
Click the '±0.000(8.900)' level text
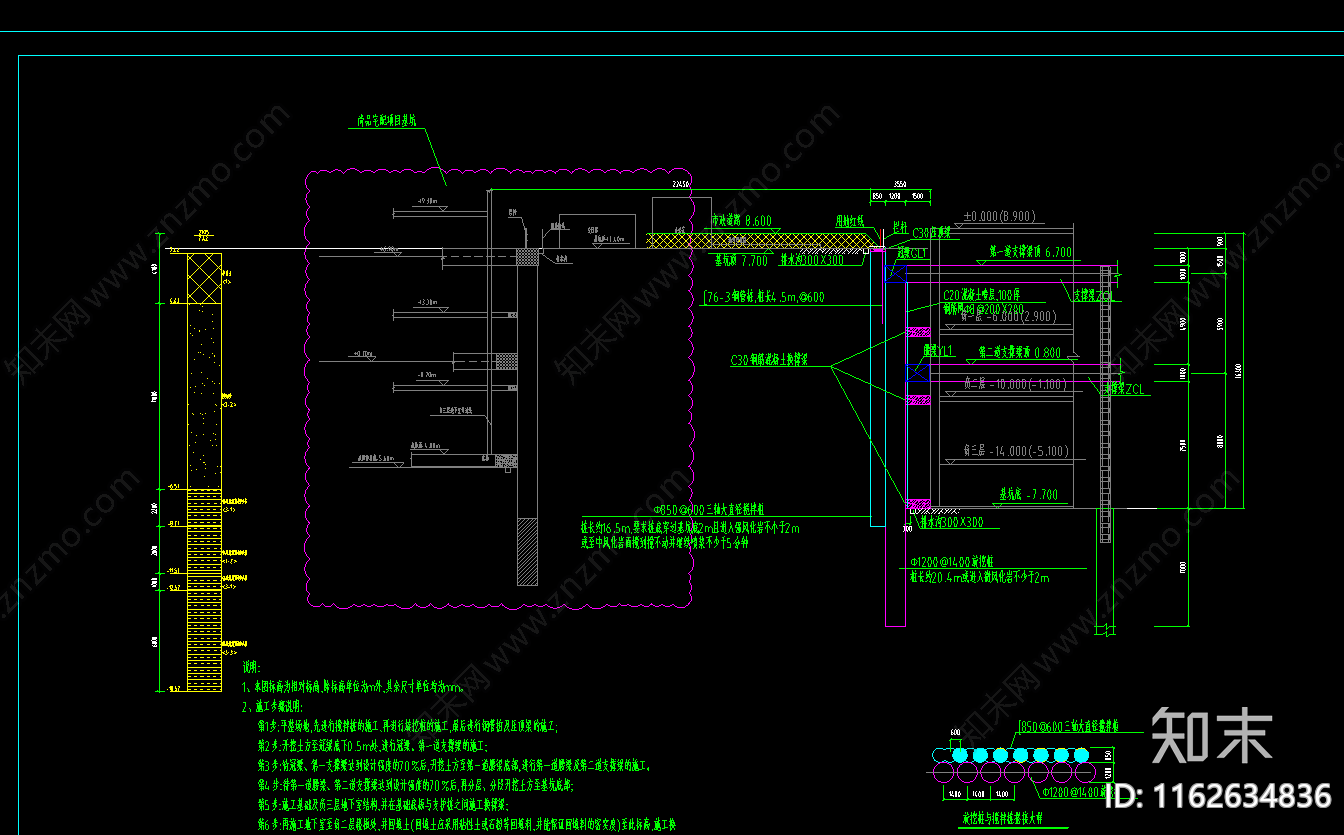pos(999,216)
